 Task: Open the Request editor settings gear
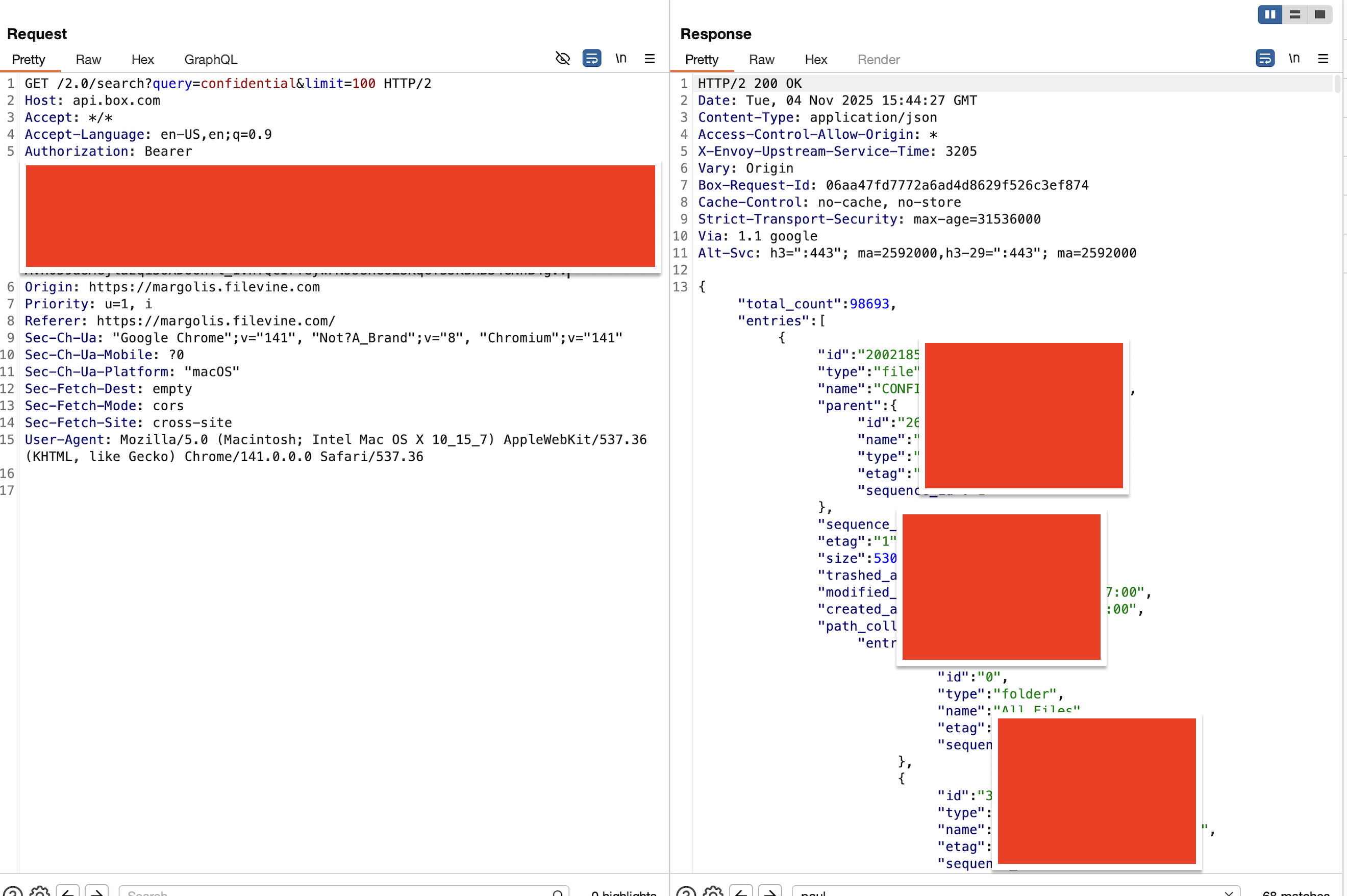pos(40,892)
